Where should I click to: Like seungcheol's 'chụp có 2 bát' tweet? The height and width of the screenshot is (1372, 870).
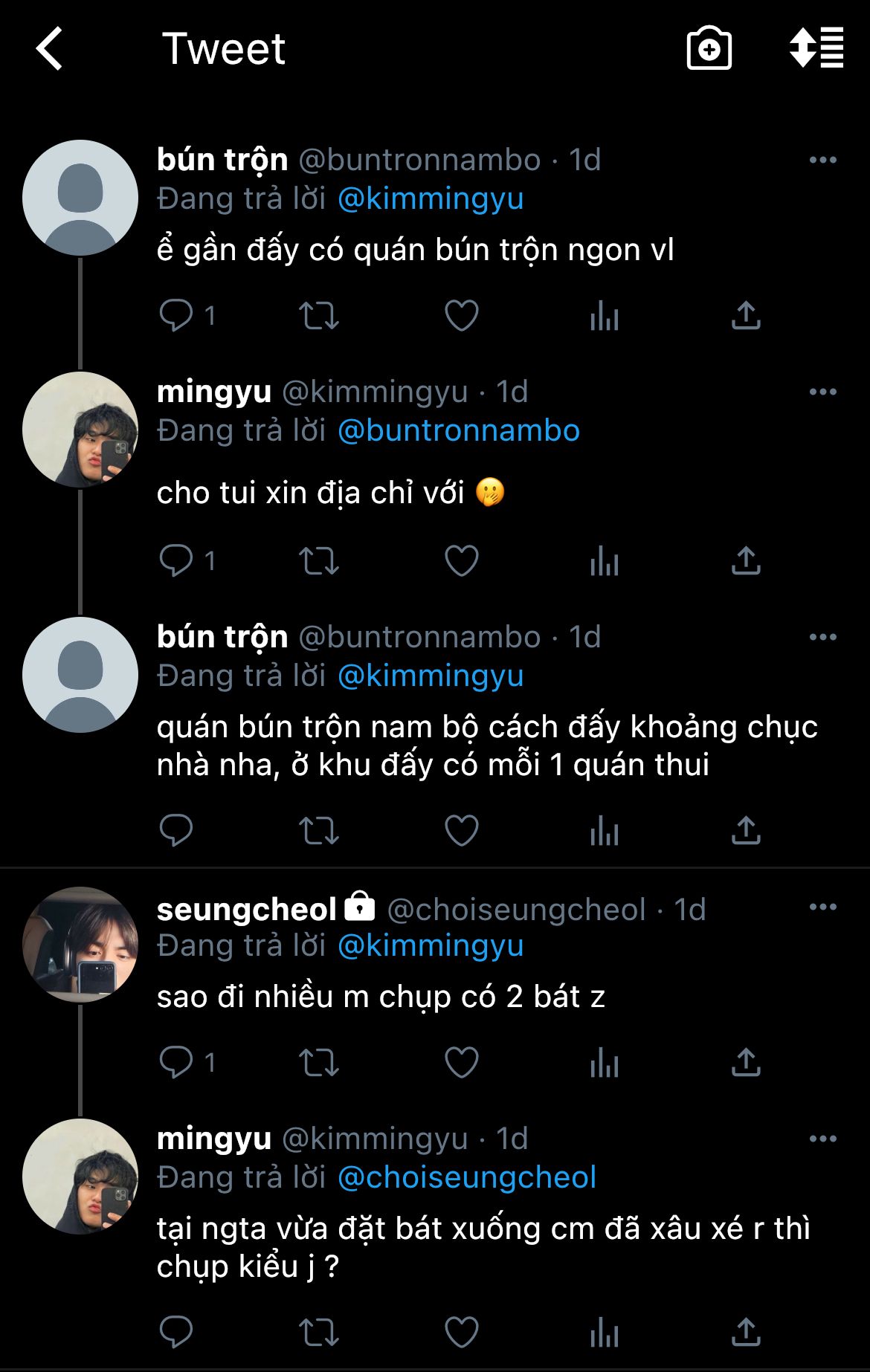461,1063
